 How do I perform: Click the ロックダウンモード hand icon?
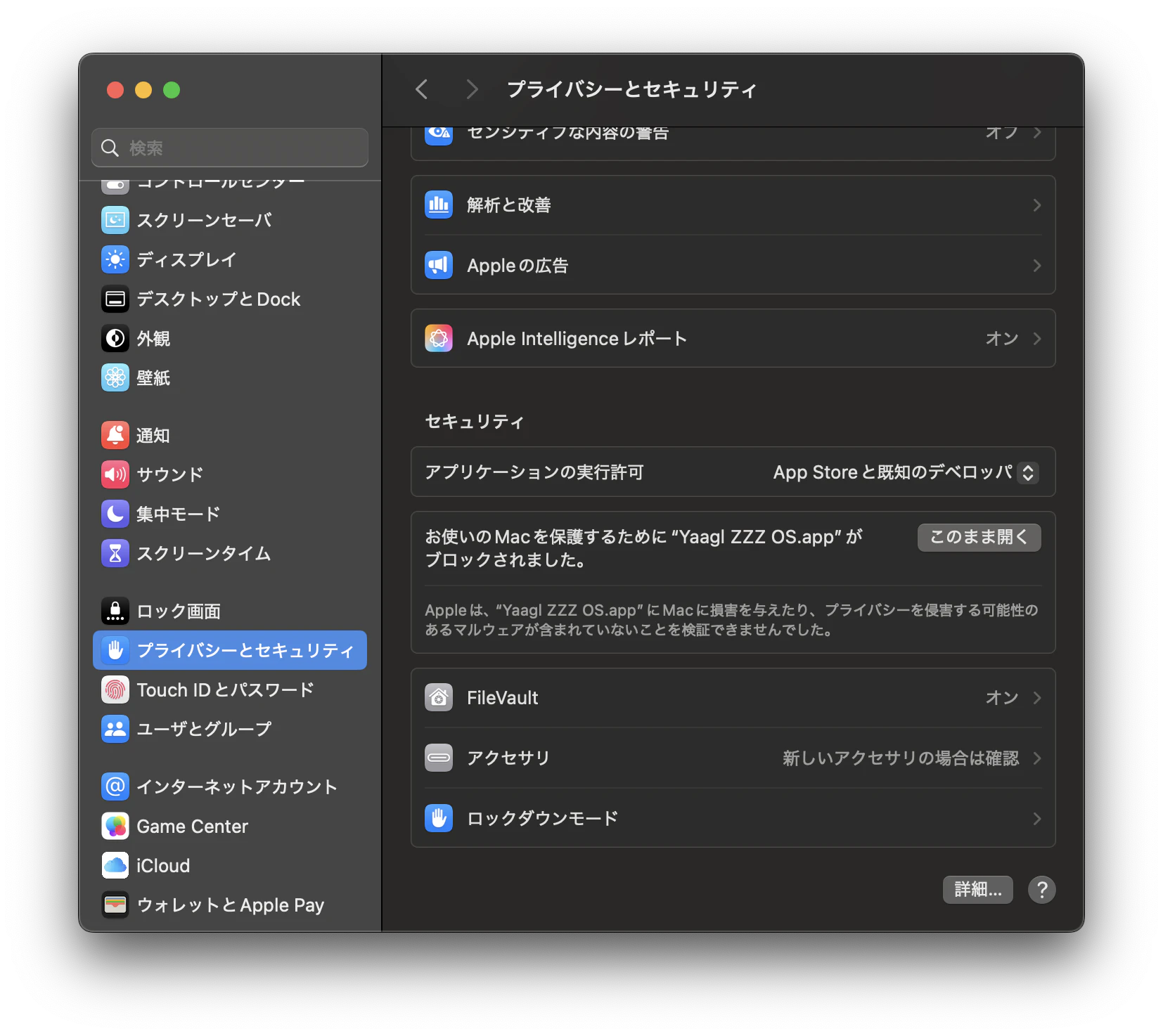click(439, 818)
